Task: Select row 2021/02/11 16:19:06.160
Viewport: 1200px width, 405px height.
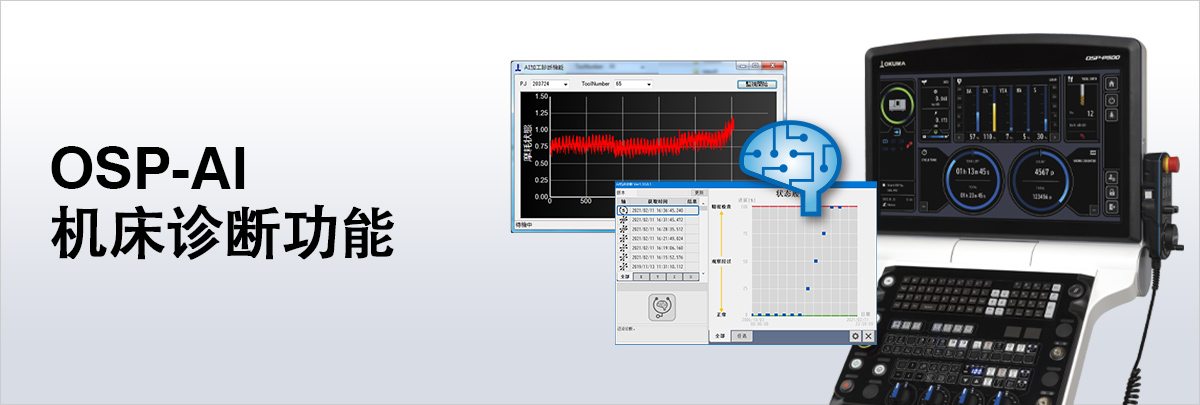Action: [657, 248]
